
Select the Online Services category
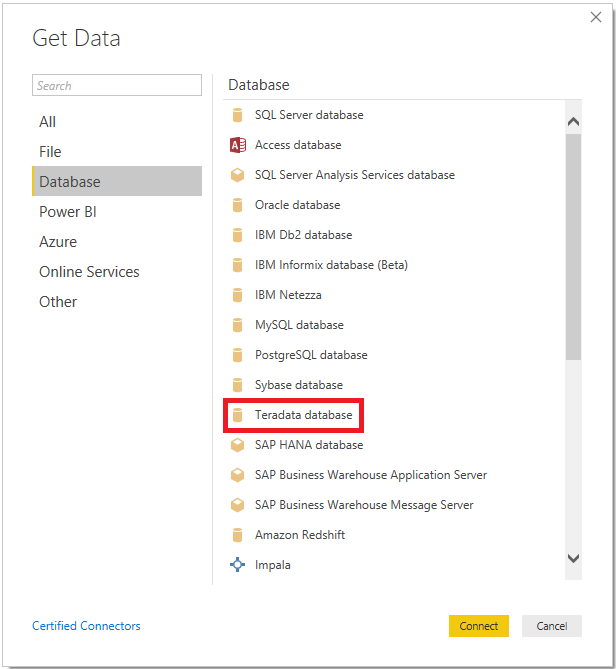point(117,272)
